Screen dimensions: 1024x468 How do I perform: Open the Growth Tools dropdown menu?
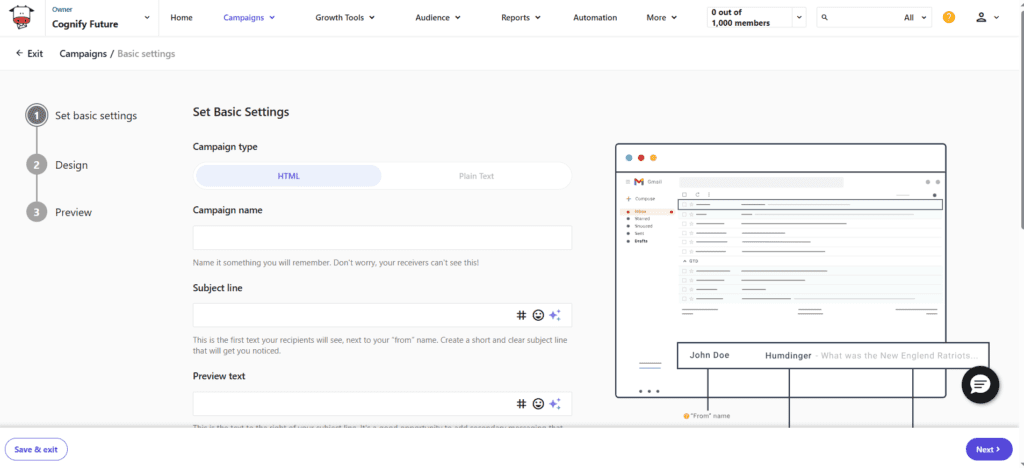345,17
